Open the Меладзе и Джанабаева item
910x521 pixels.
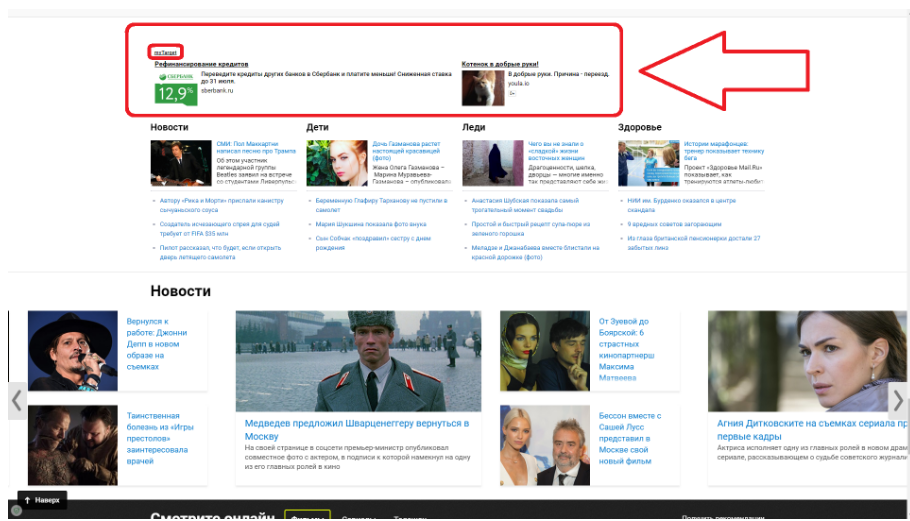click(x=535, y=252)
